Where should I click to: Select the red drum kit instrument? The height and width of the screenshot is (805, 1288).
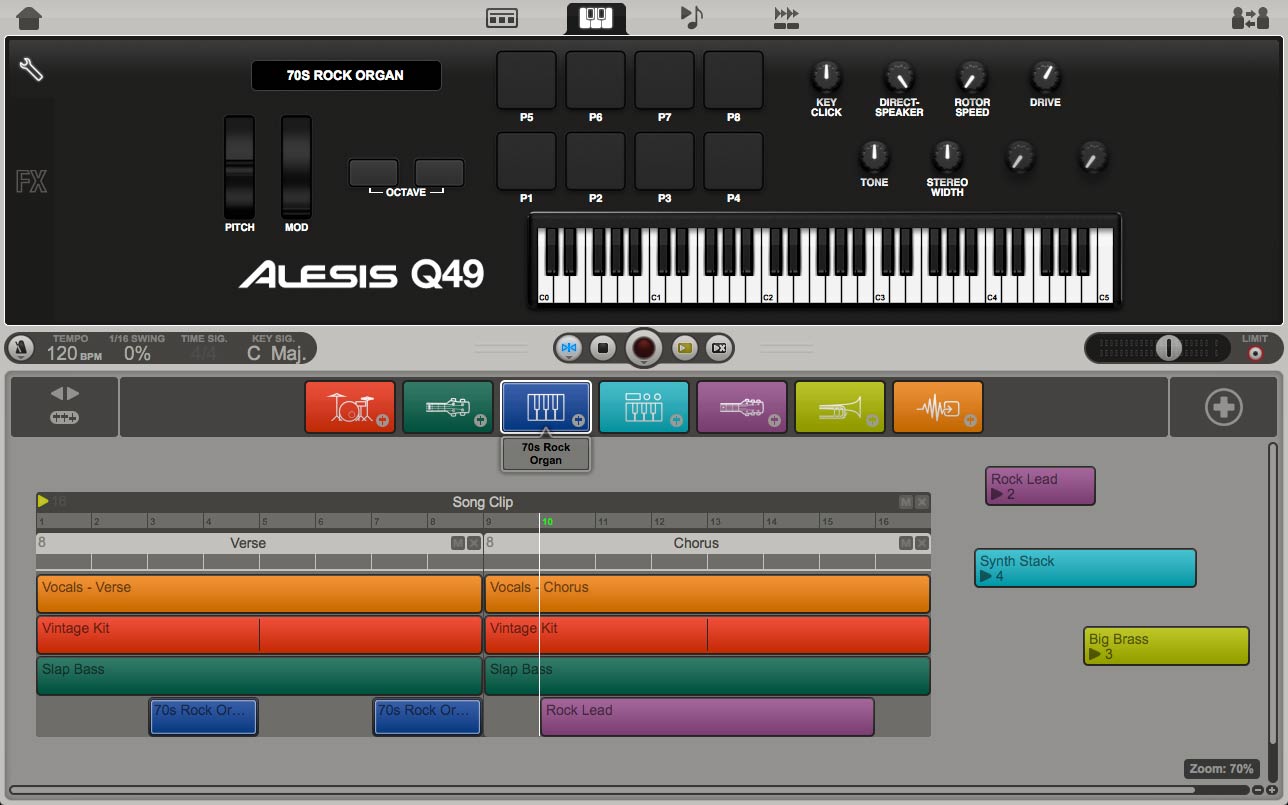(x=350, y=407)
